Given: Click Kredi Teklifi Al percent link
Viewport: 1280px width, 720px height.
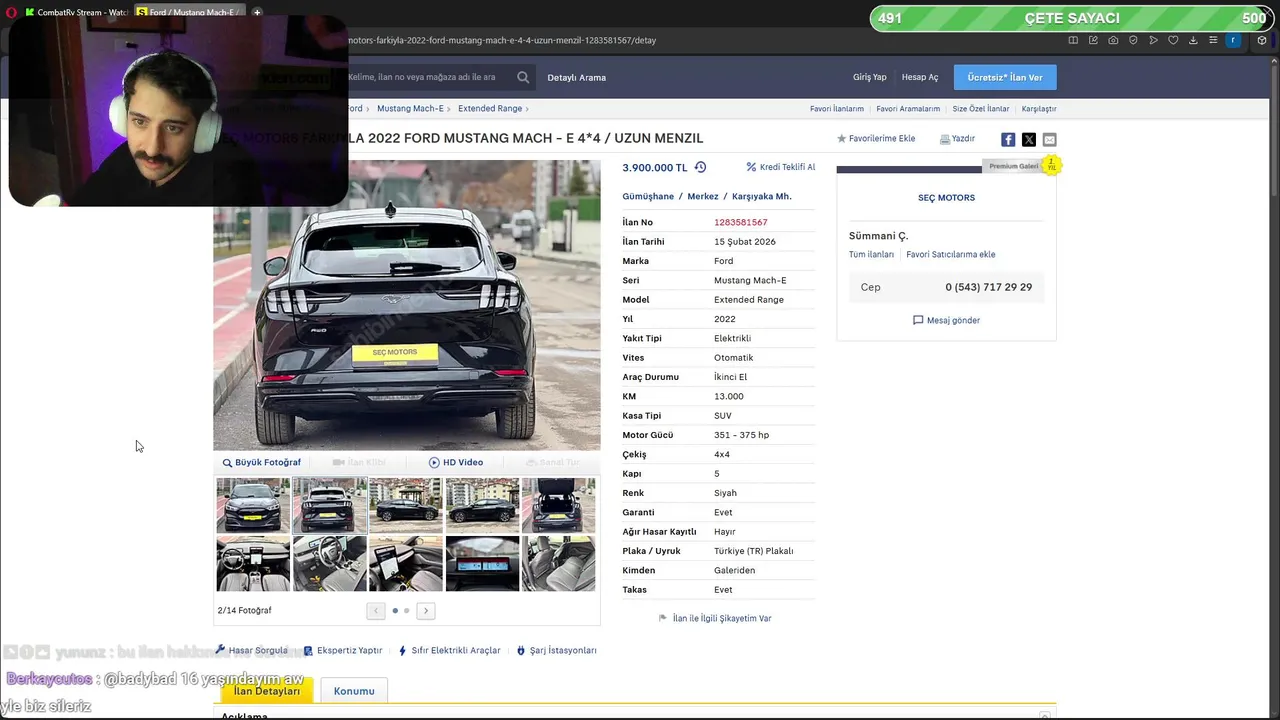Looking at the screenshot, I should [780, 167].
